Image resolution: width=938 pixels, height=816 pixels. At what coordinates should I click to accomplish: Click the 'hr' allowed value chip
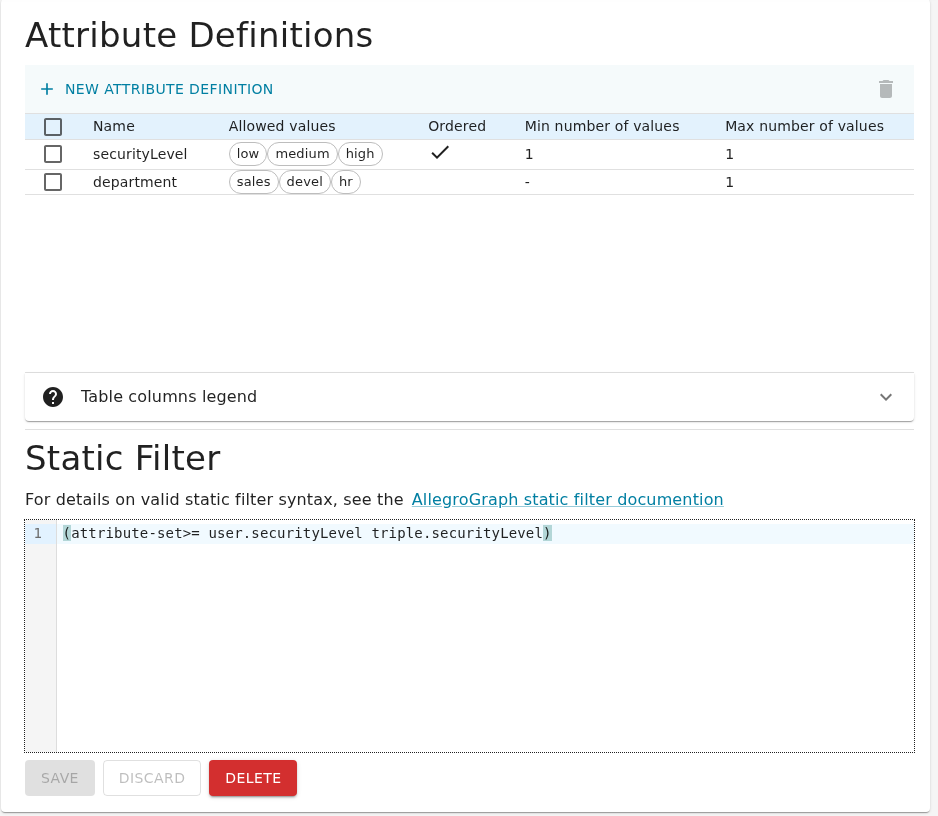346,182
